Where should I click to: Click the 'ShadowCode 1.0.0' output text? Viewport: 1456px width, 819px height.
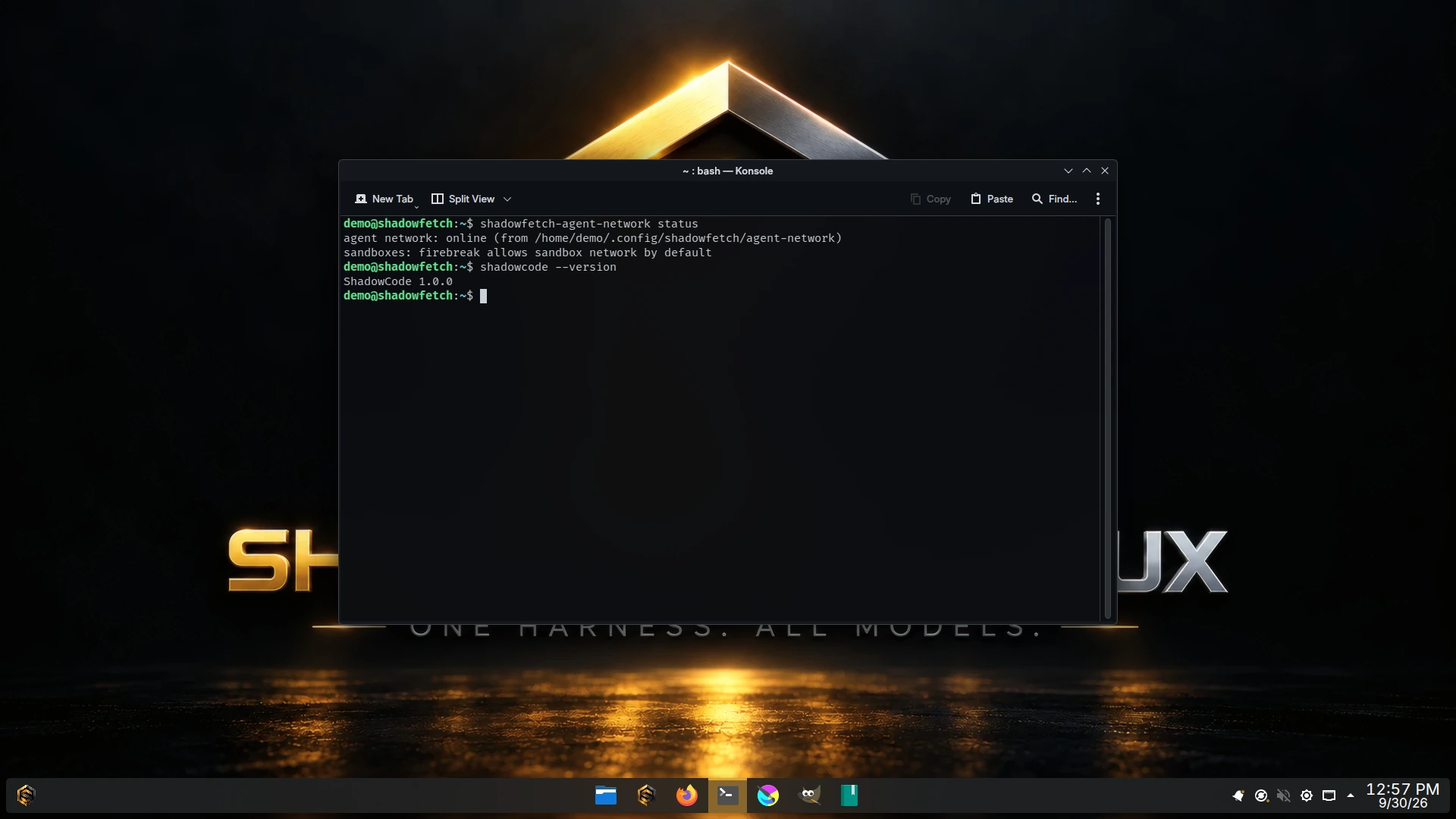pos(398,281)
